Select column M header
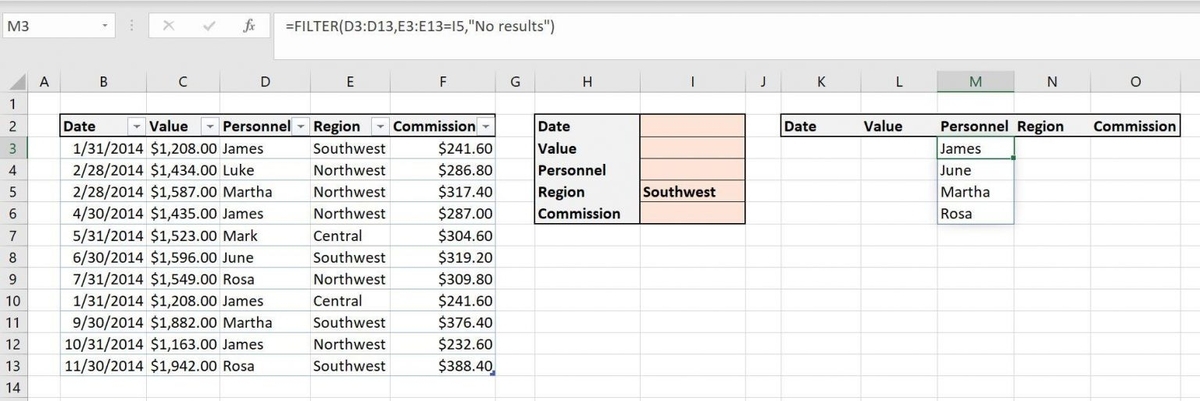1200x401 pixels. click(975, 84)
